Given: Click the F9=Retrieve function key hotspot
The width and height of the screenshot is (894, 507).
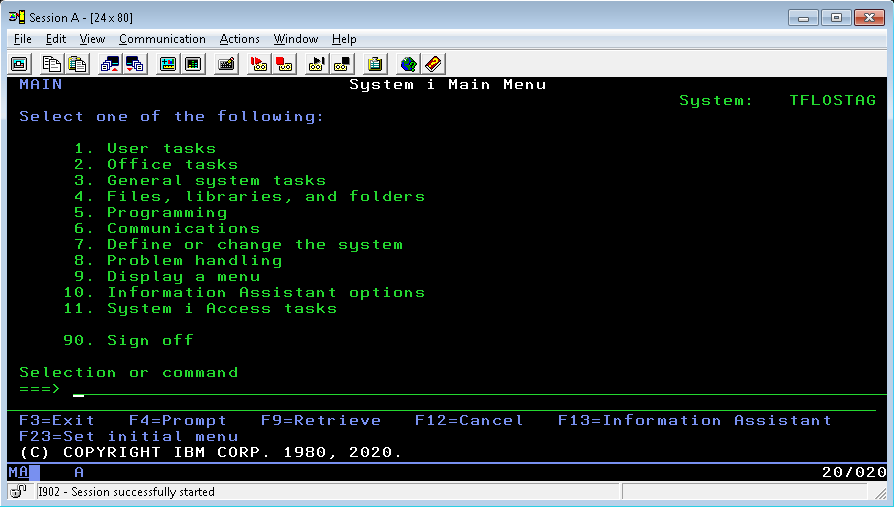Looking at the screenshot, I should click(x=321, y=420).
